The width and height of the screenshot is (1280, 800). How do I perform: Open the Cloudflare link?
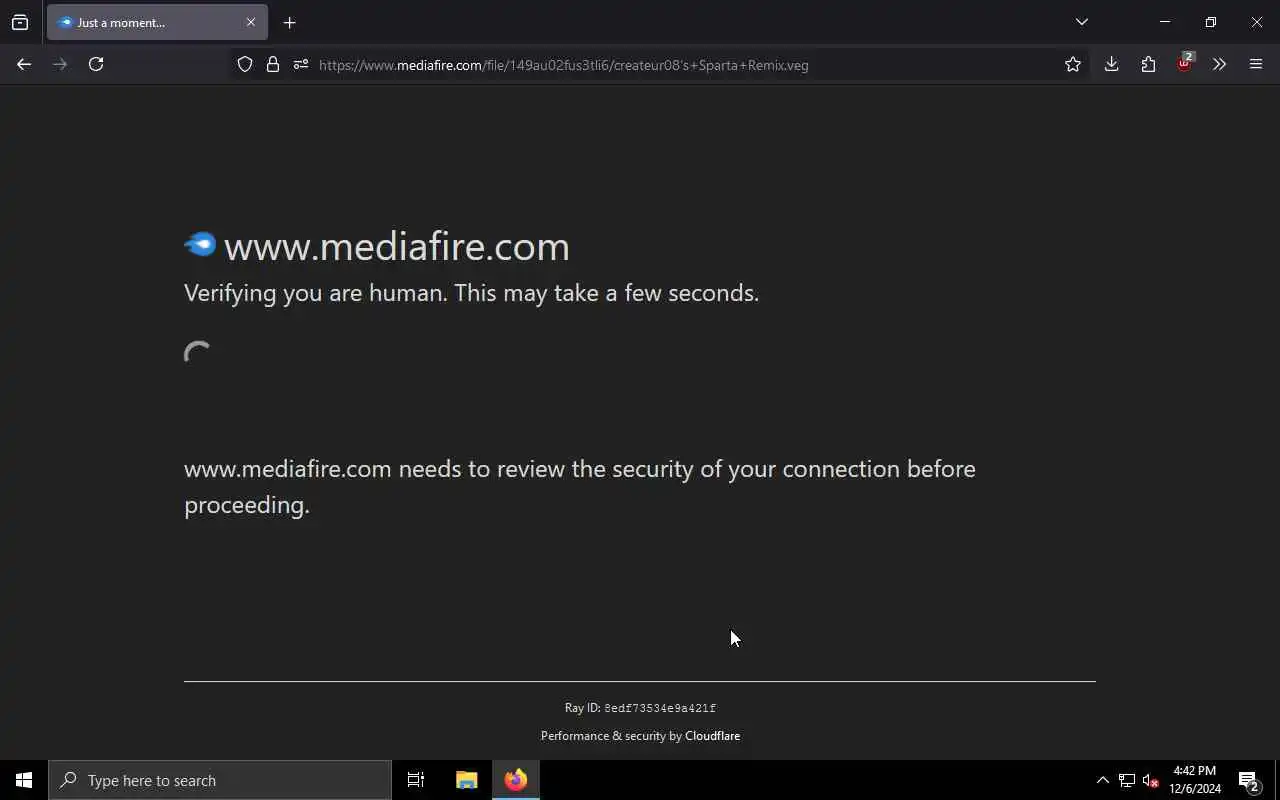[x=712, y=736]
